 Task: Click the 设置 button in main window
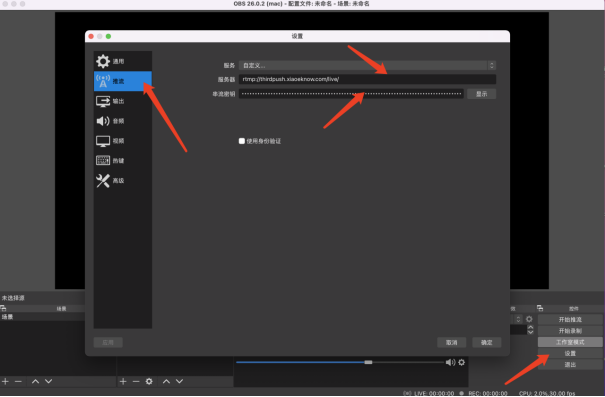pyautogui.click(x=570, y=353)
